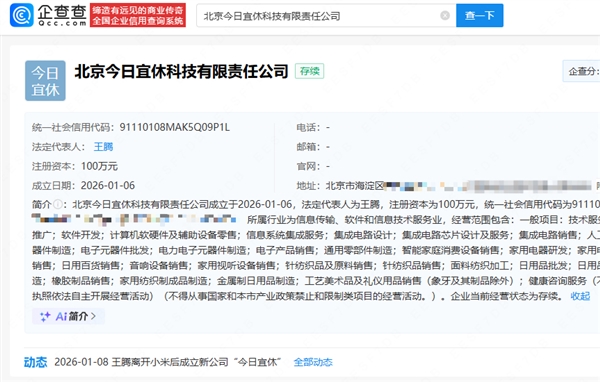Screen dimensions: 600x382
Task: Click the credit code 91110108MAK5Q09P1L
Action: pos(174,127)
